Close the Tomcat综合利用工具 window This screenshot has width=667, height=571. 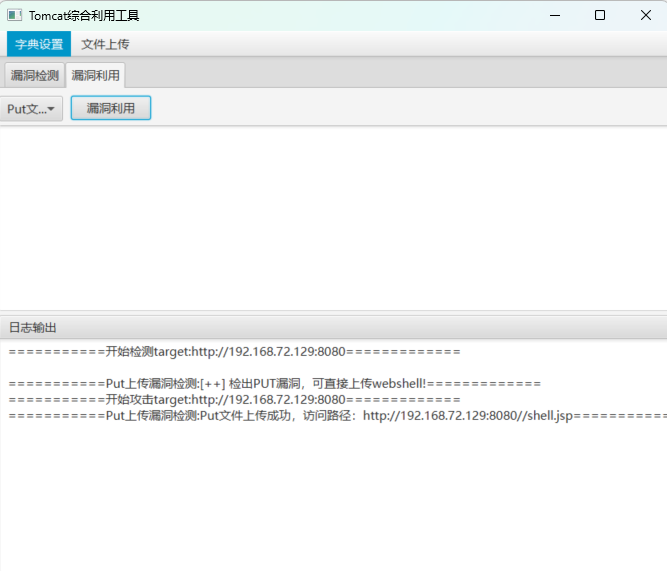coord(645,15)
